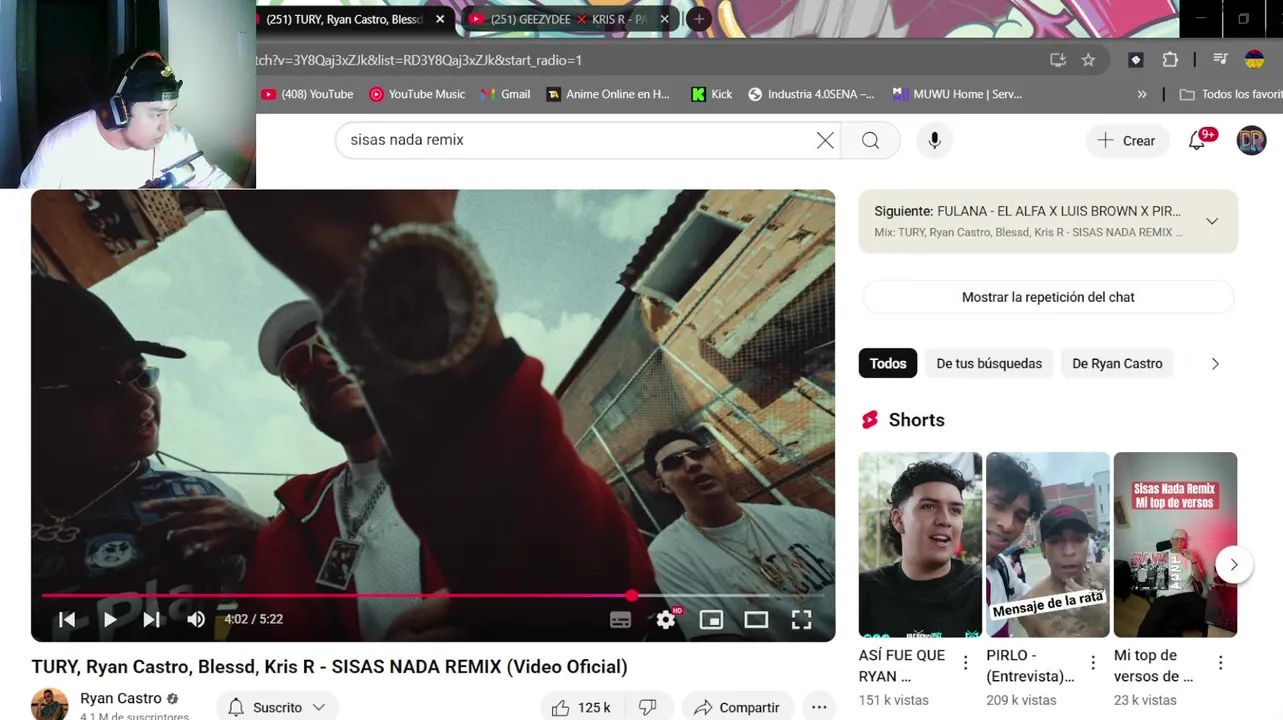Click the install/cast icon in address bar
This screenshot has height=720, width=1283.
[x=1058, y=60]
